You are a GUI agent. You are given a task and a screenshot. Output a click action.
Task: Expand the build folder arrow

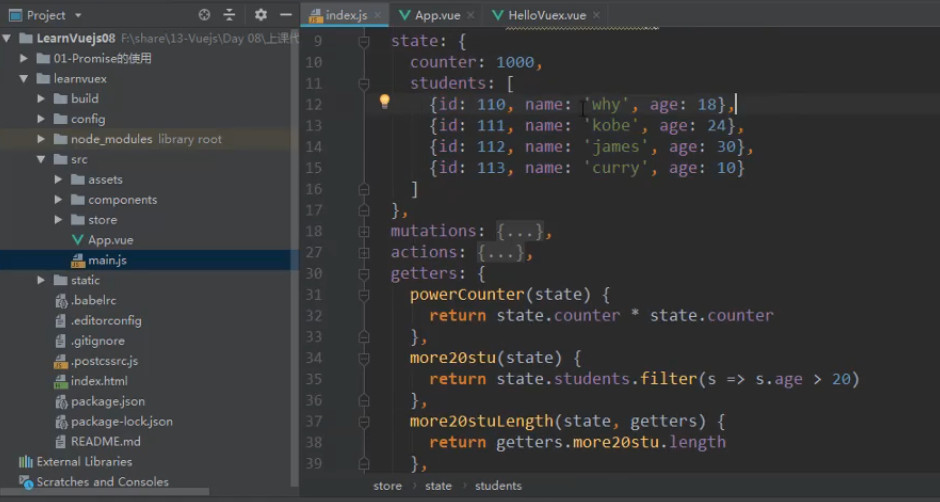41,98
